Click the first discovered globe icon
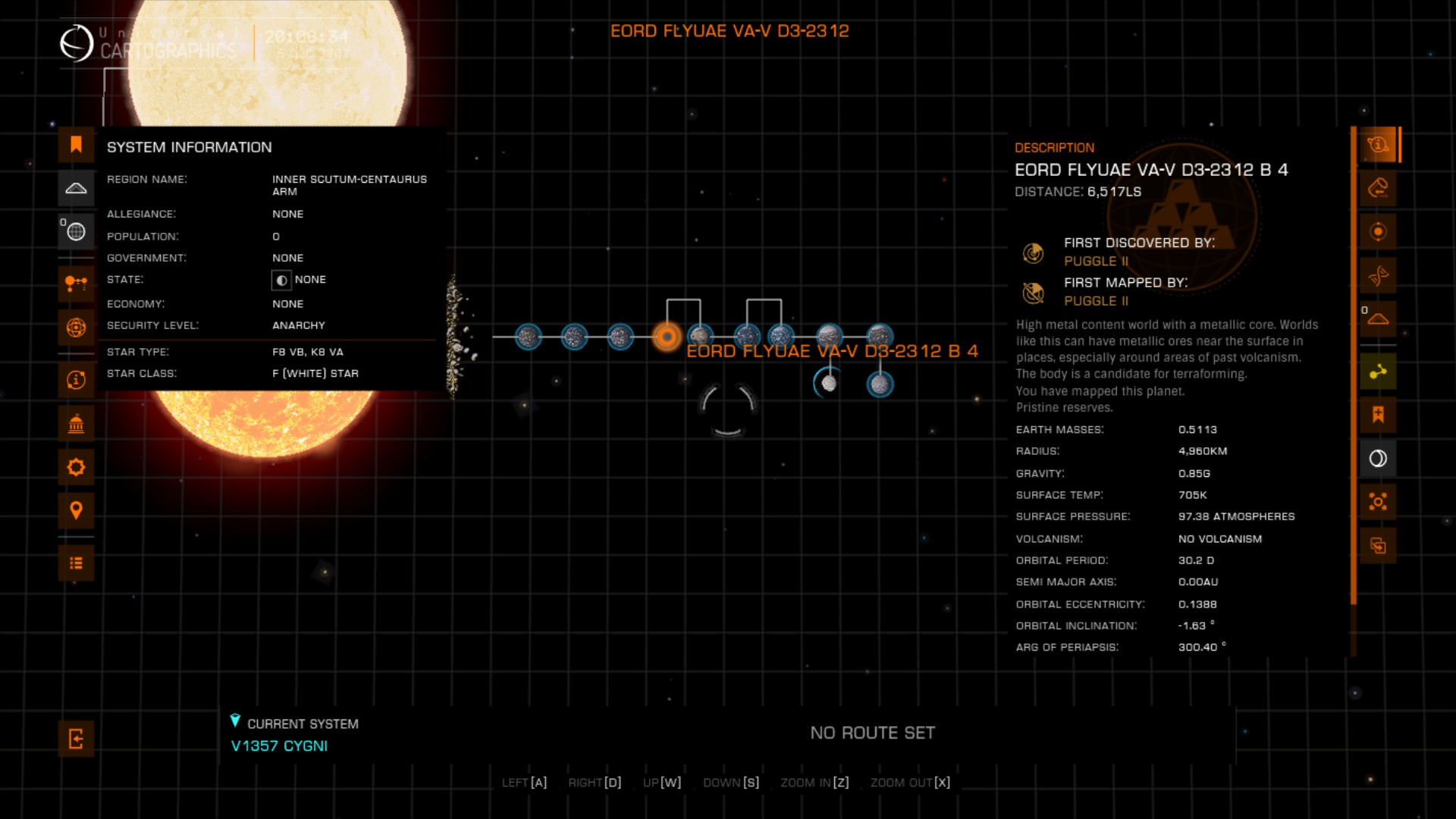 1033,253
